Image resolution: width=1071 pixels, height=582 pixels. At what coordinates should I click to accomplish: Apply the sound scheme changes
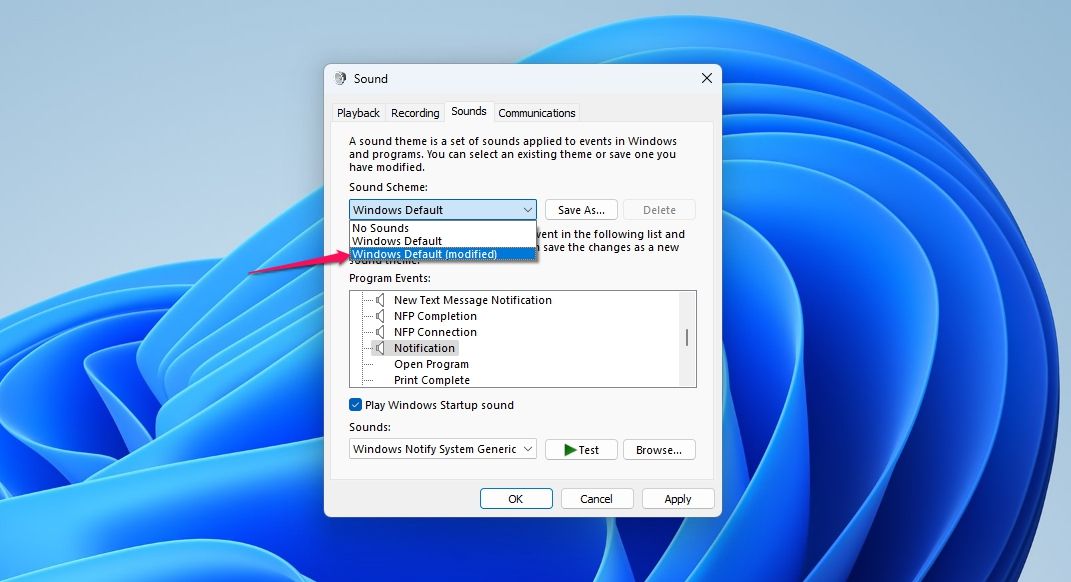coord(677,498)
